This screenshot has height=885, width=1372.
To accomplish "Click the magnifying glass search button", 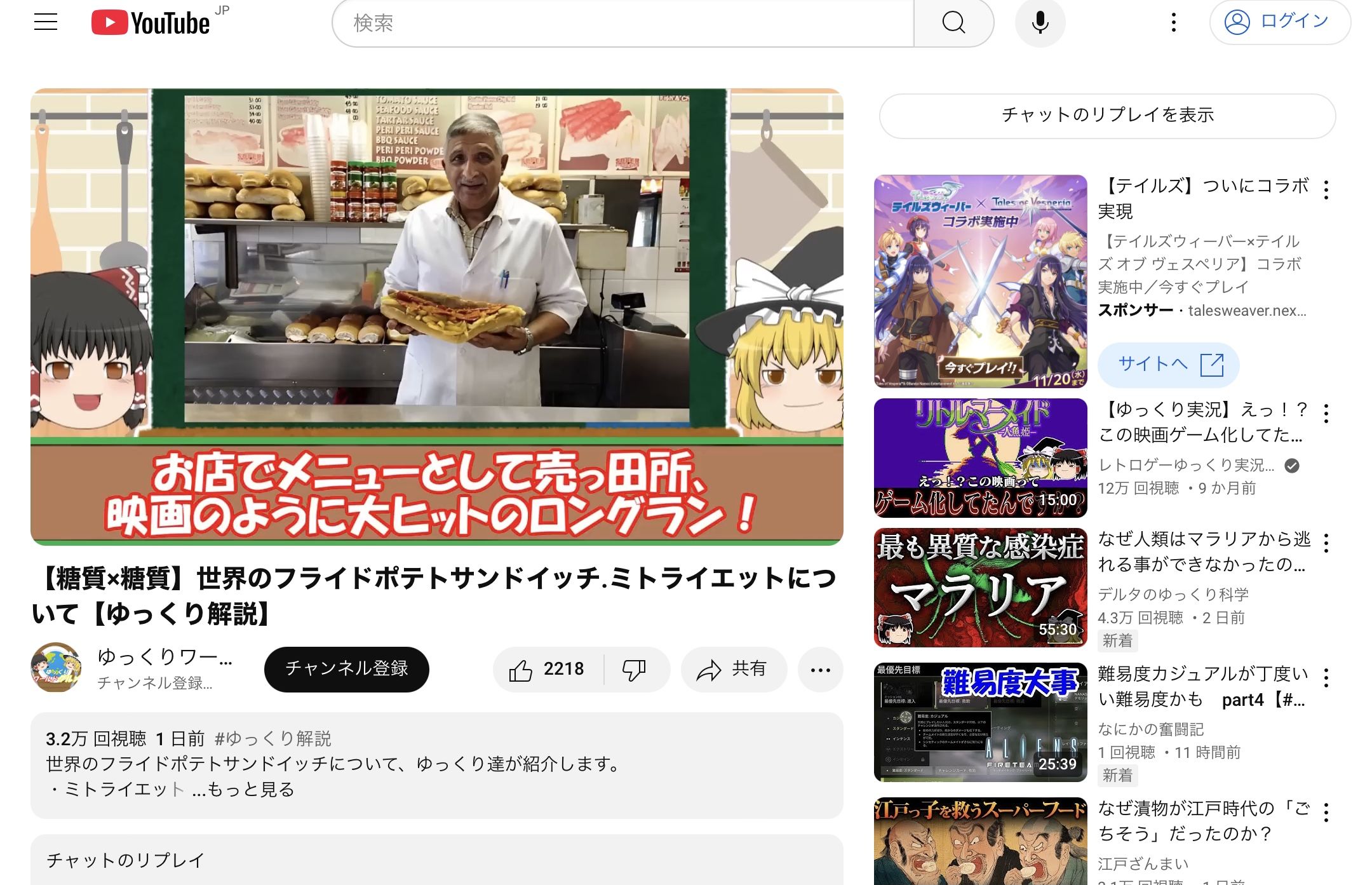I will [953, 23].
